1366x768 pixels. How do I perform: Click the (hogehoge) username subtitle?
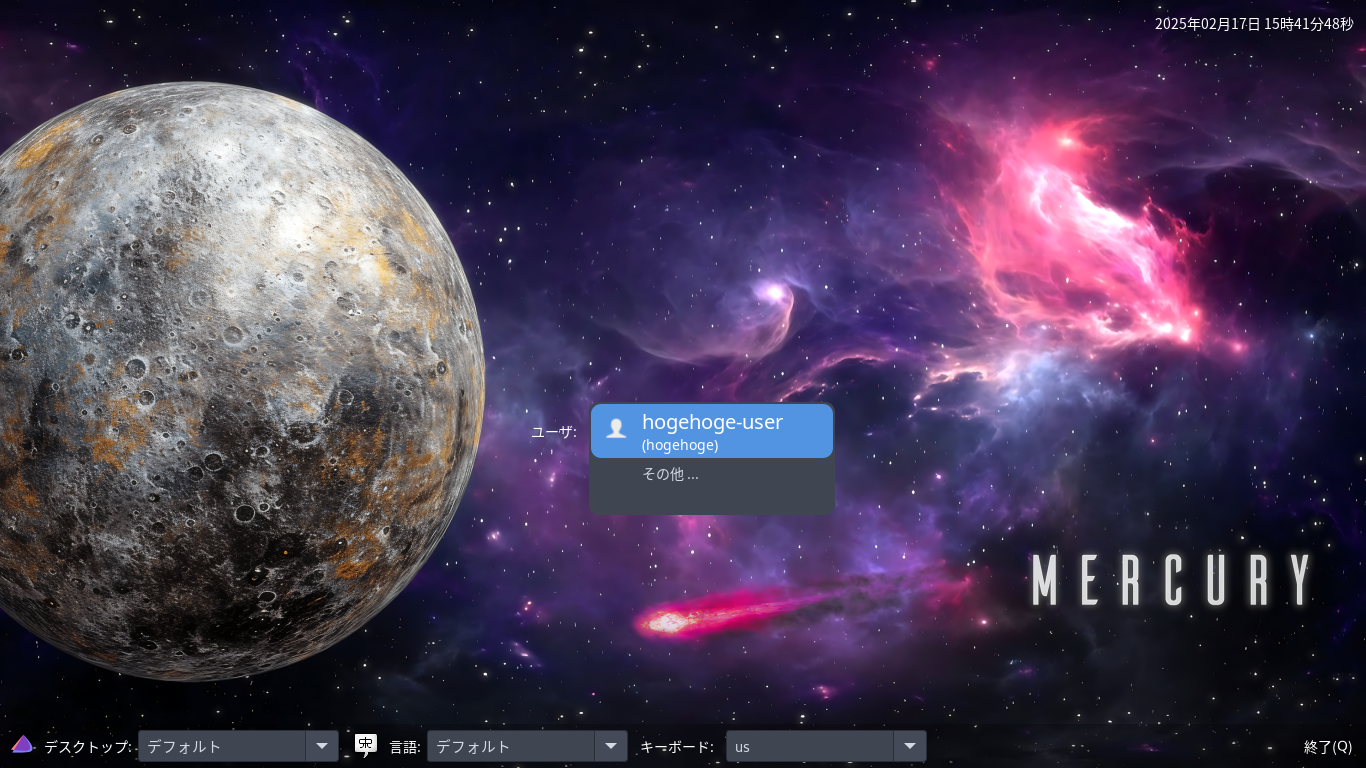[680, 445]
